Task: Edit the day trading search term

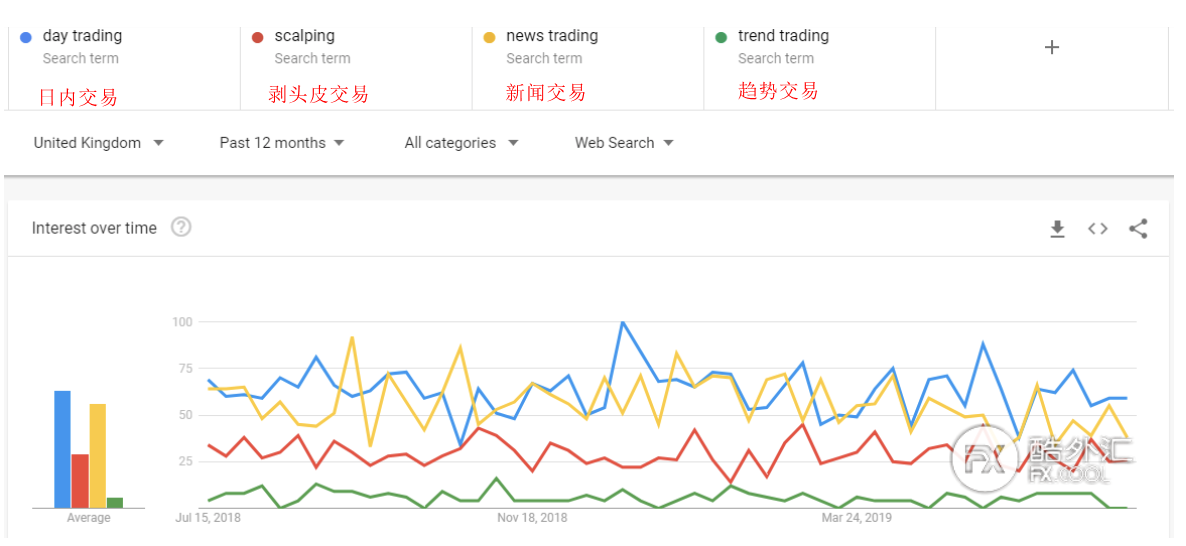Action: point(82,36)
